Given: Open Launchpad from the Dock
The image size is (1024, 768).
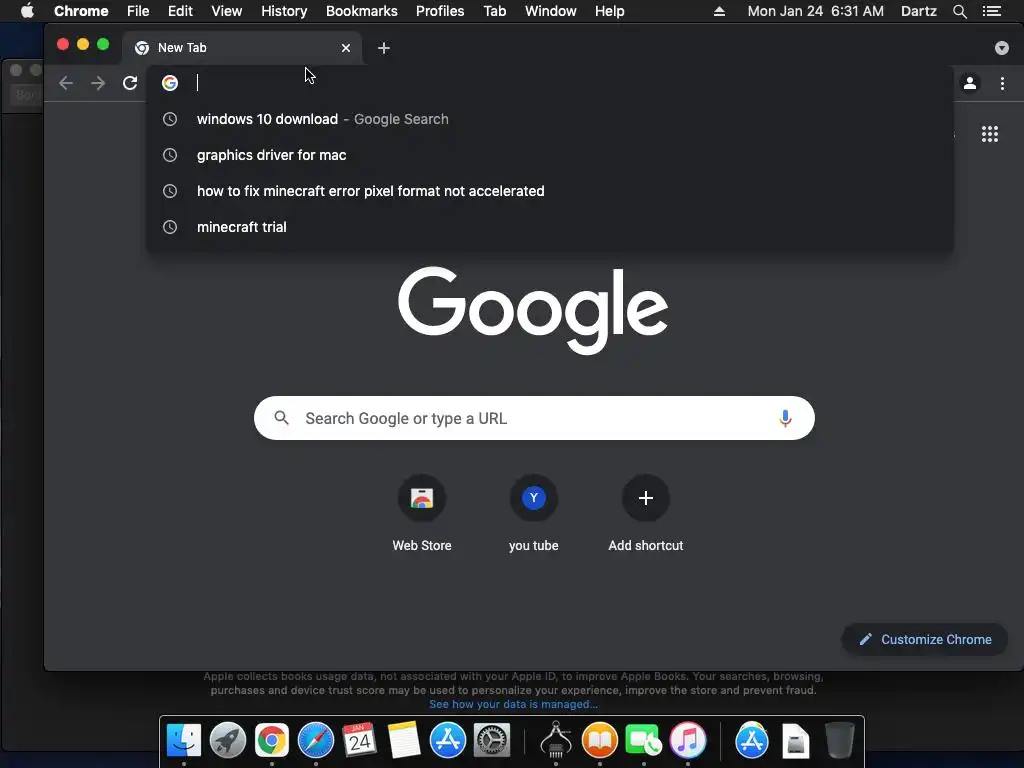Looking at the screenshot, I should coord(227,740).
